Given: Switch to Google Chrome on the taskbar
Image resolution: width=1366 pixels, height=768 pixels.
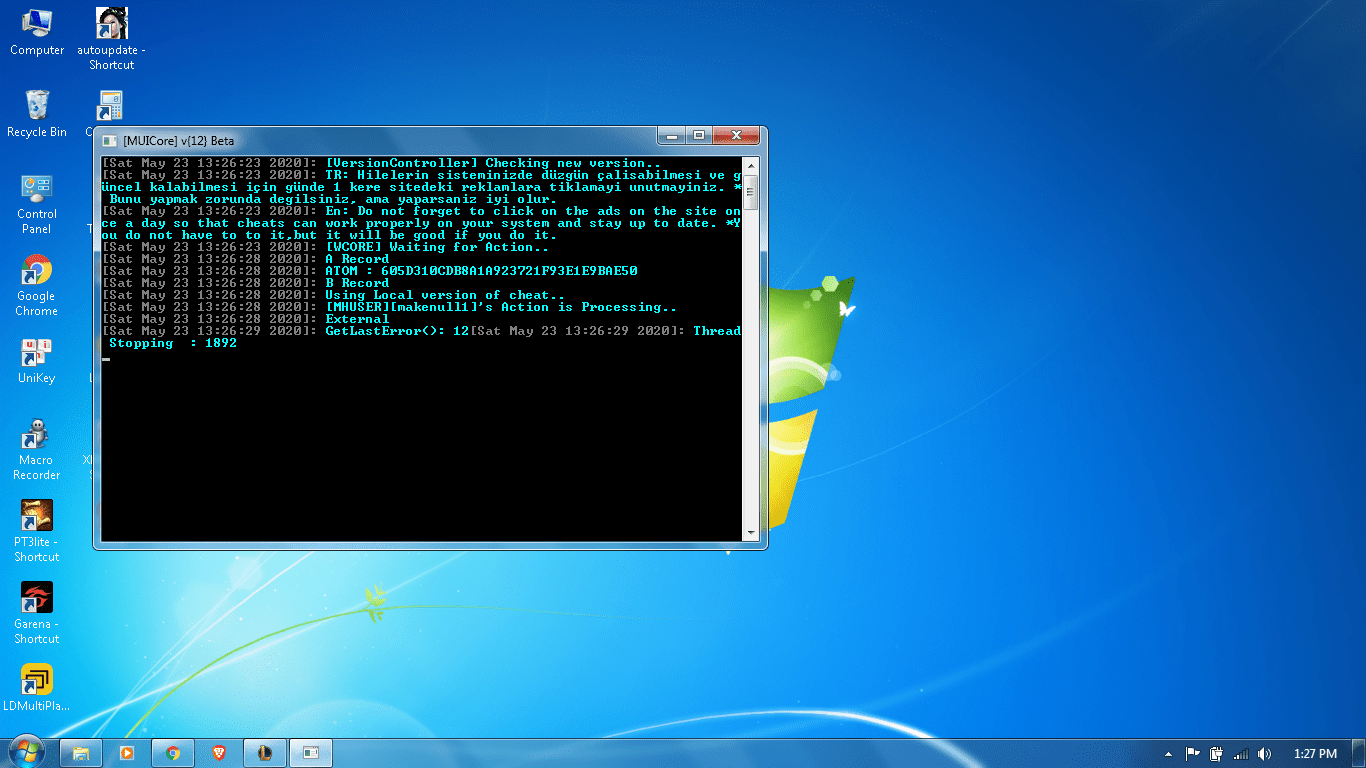Looking at the screenshot, I should [173, 753].
